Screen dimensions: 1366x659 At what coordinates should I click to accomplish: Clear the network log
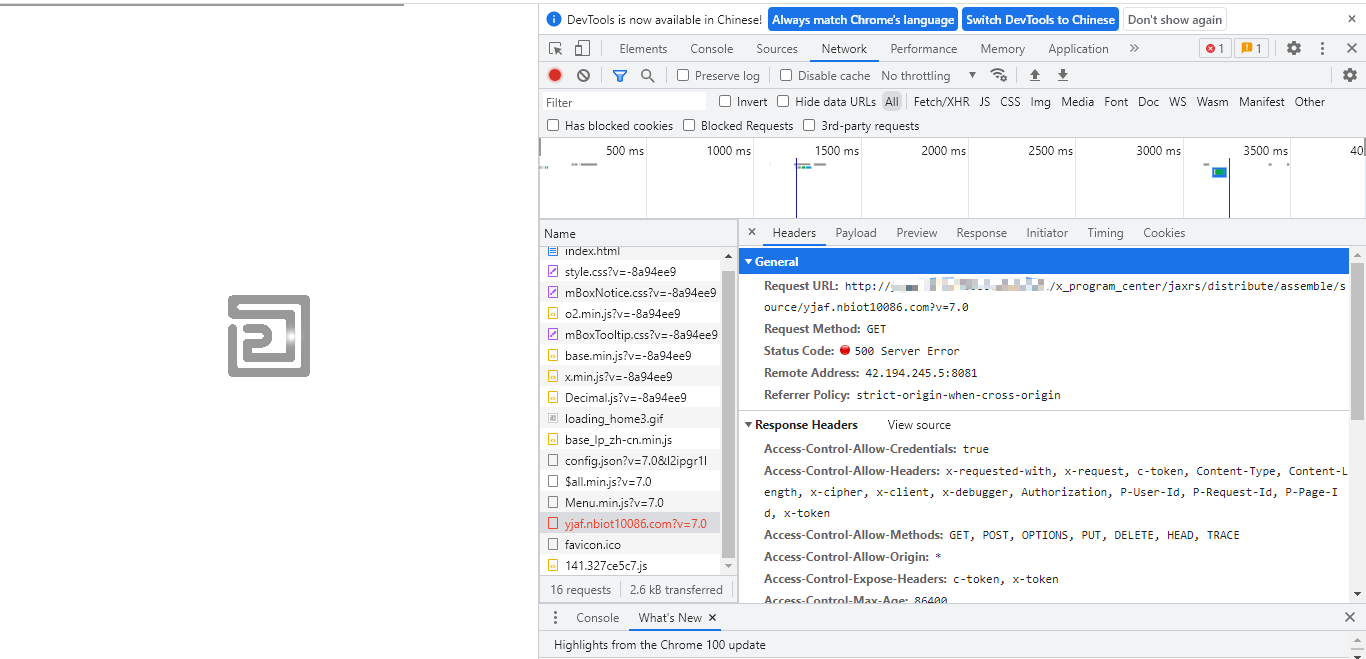pyautogui.click(x=583, y=75)
